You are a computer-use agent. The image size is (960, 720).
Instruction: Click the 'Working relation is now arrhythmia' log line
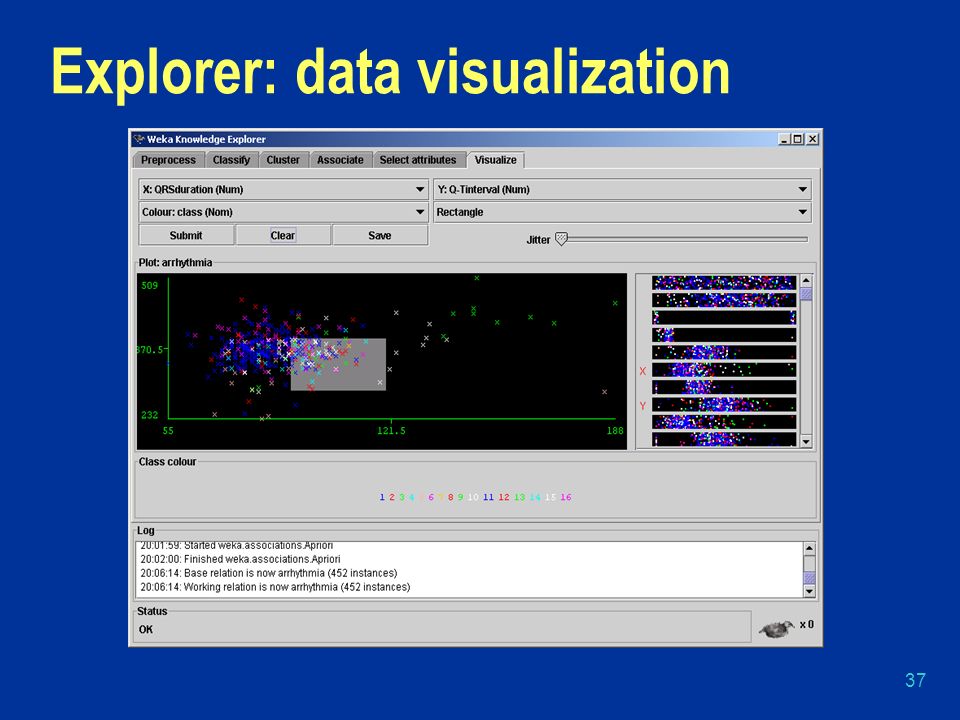tap(276, 587)
